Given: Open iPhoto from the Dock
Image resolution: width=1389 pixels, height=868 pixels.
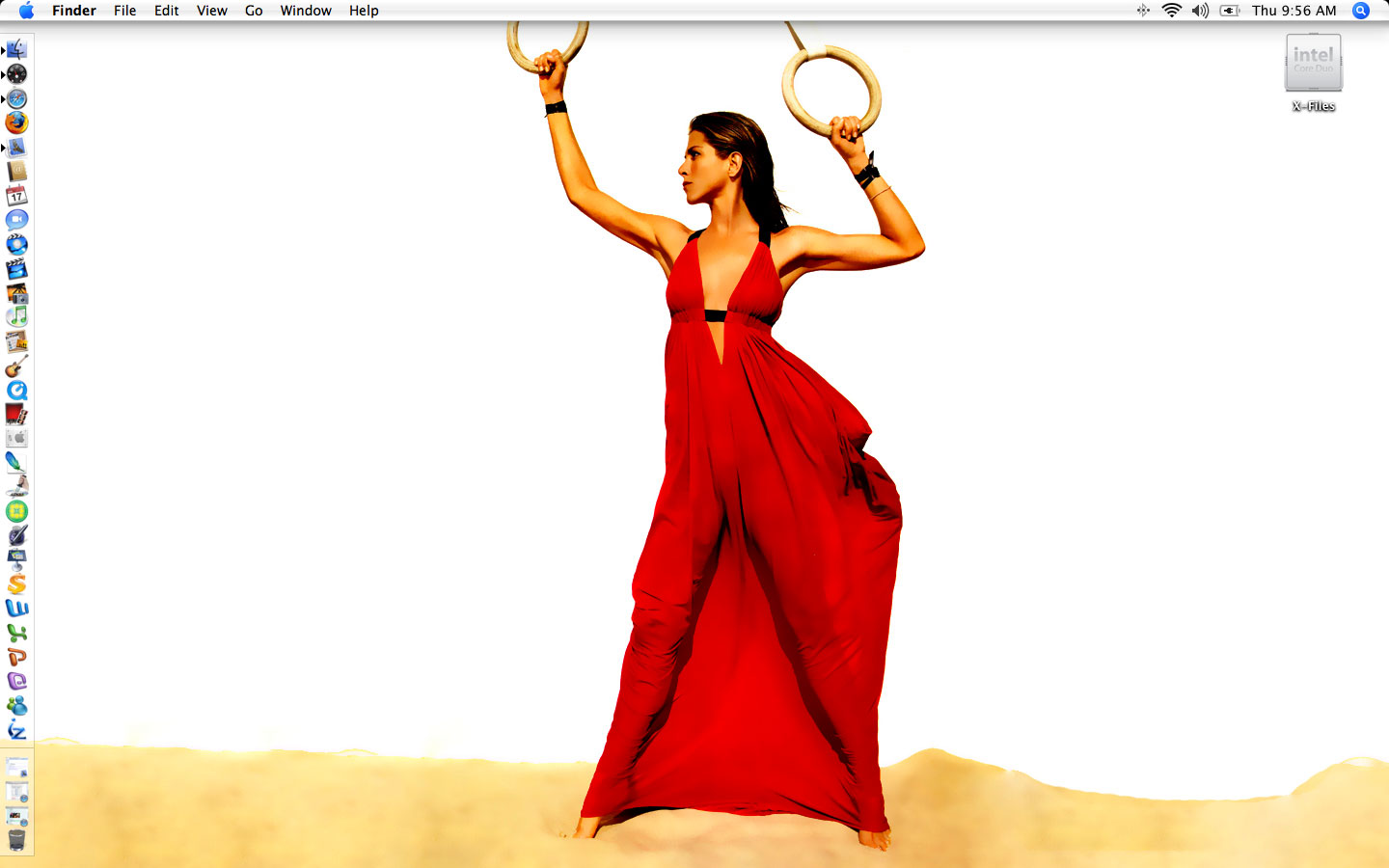Looking at the screenshot, I should click(x=16, y=293).
